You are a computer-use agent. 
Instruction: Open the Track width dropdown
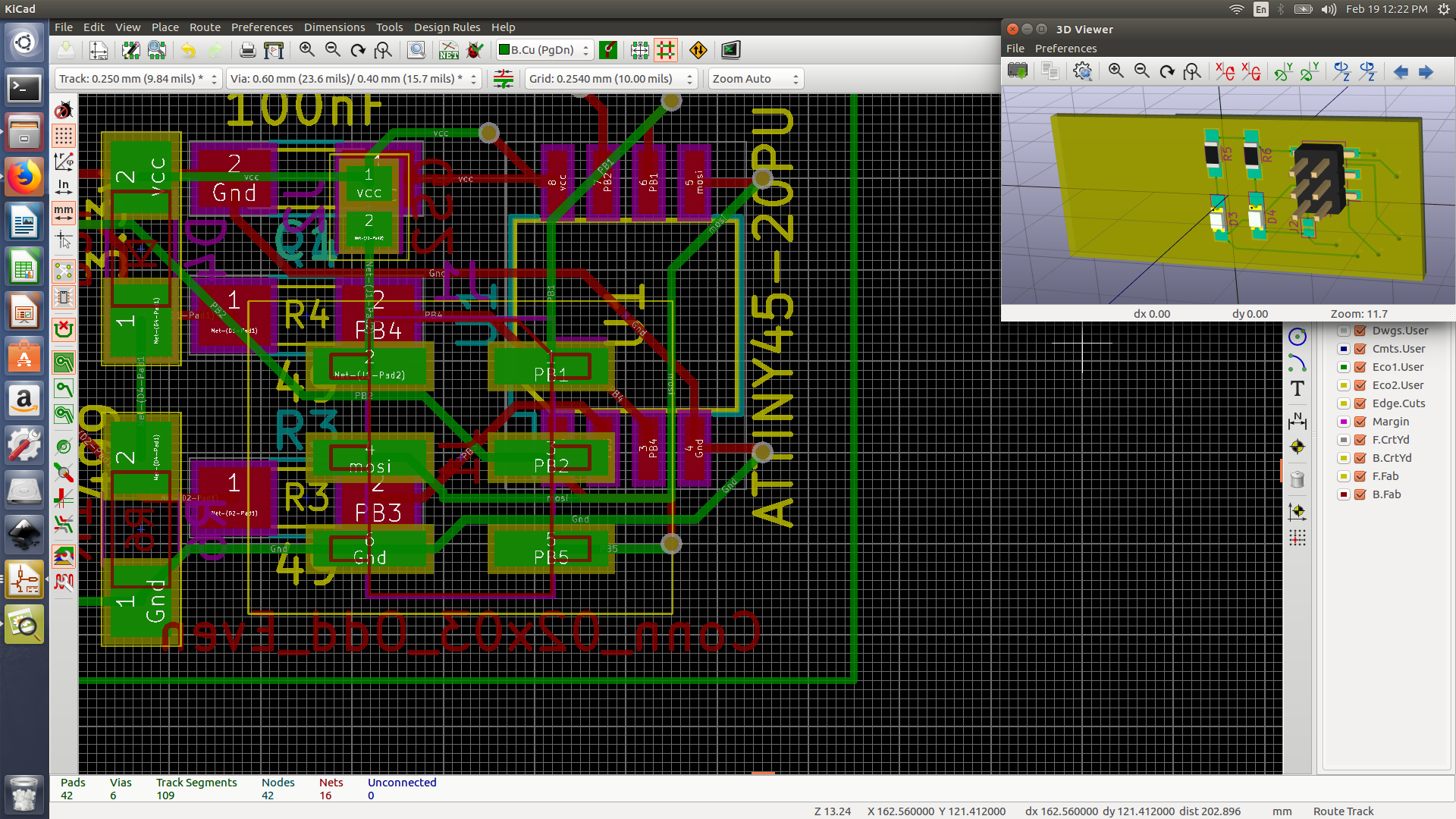138,79
